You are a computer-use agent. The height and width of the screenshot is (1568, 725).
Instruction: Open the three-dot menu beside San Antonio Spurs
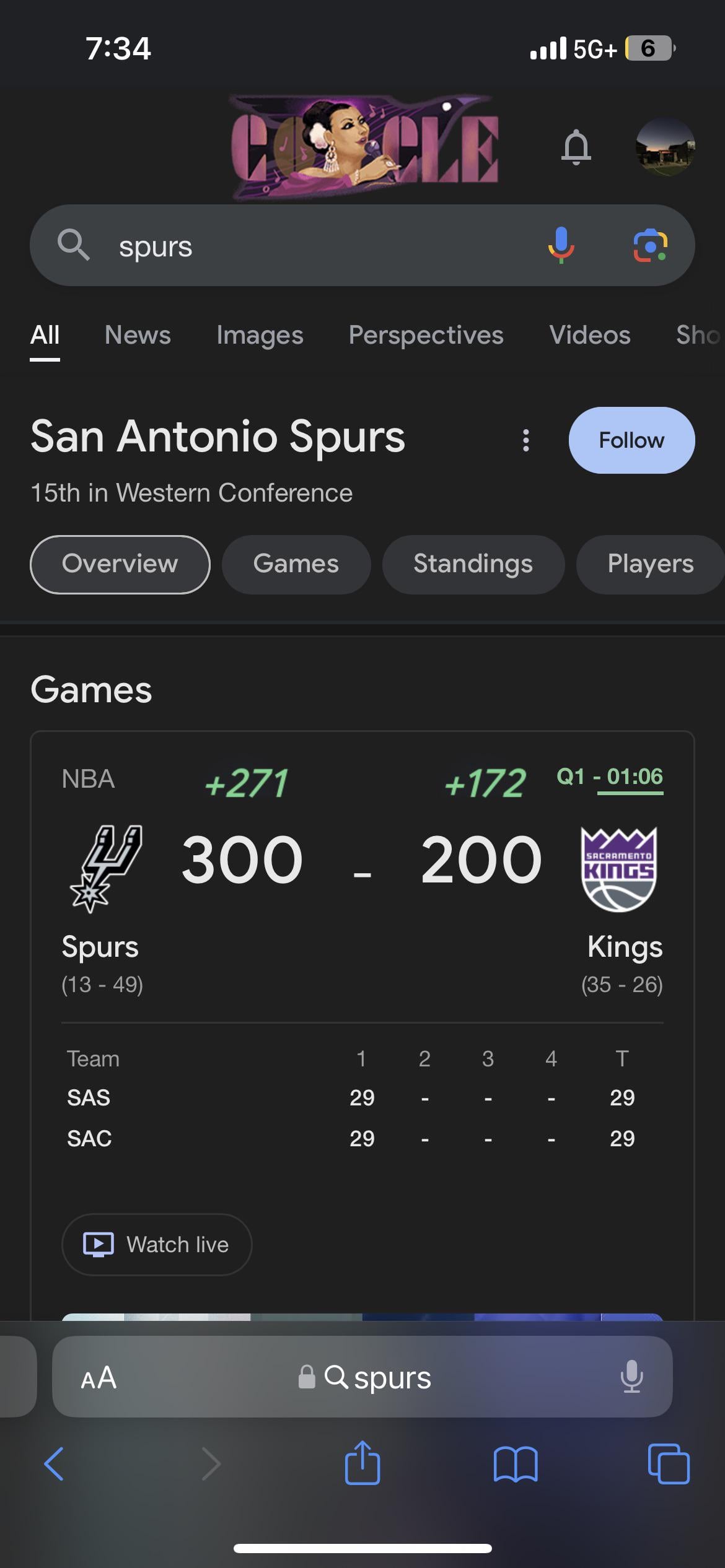click(526, 440)
